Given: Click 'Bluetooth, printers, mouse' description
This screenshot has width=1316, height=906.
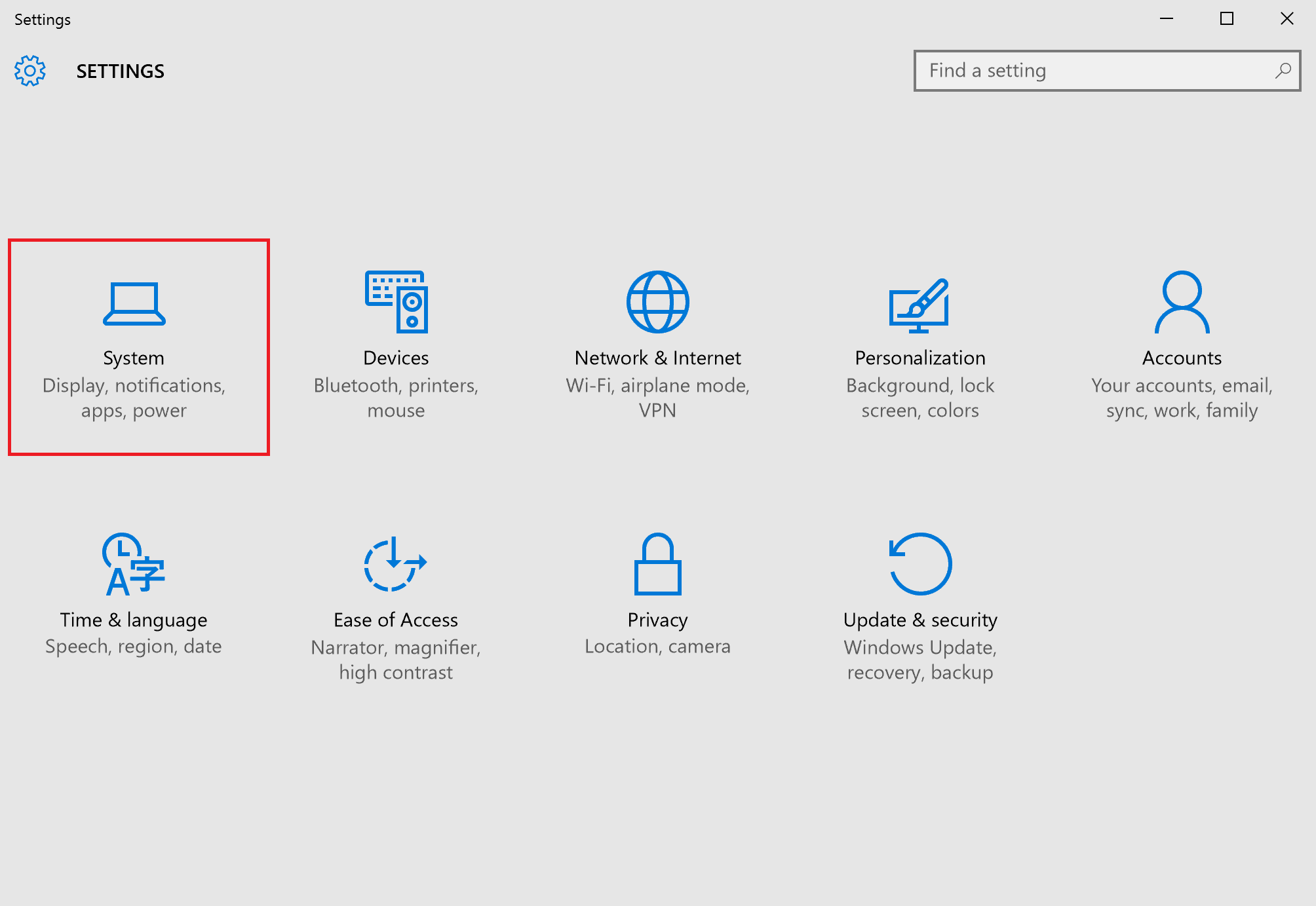Looking at the screenshot, I should 396,398.
